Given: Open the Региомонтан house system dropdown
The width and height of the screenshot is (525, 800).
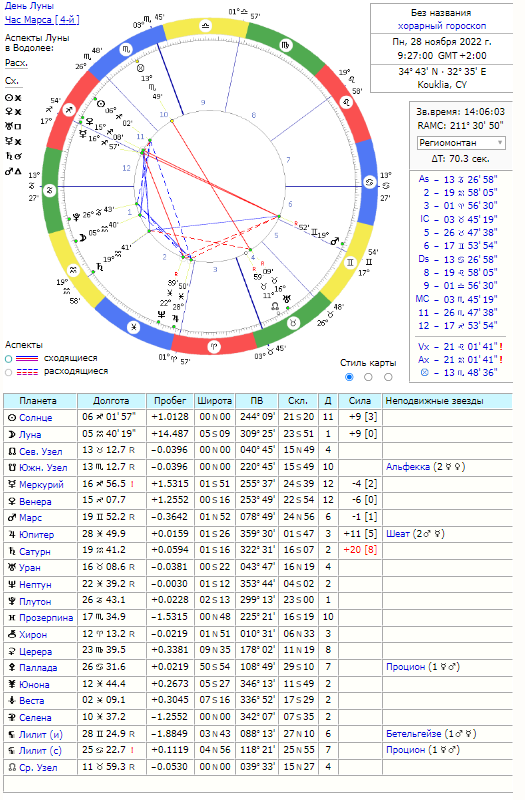Looking at the screenshot, I should pos(461,143).
